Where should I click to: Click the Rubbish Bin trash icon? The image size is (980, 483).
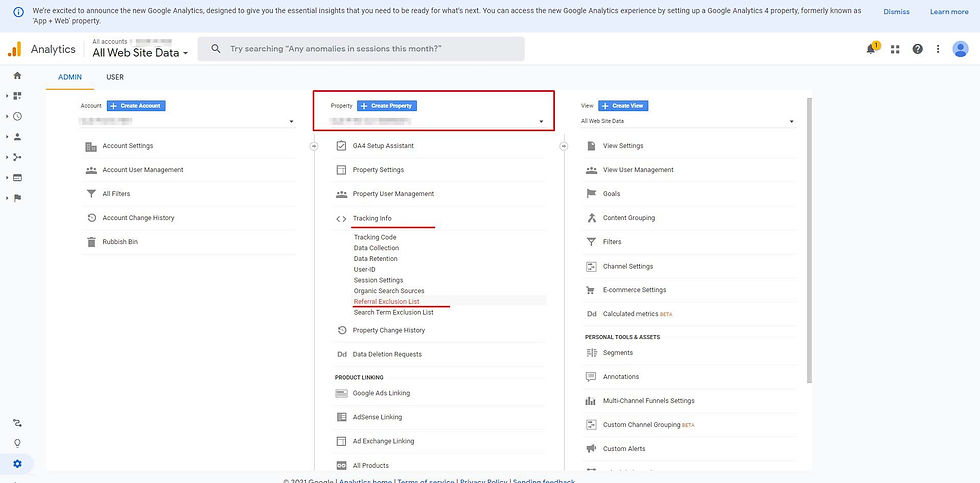click(x=91, y=242)
